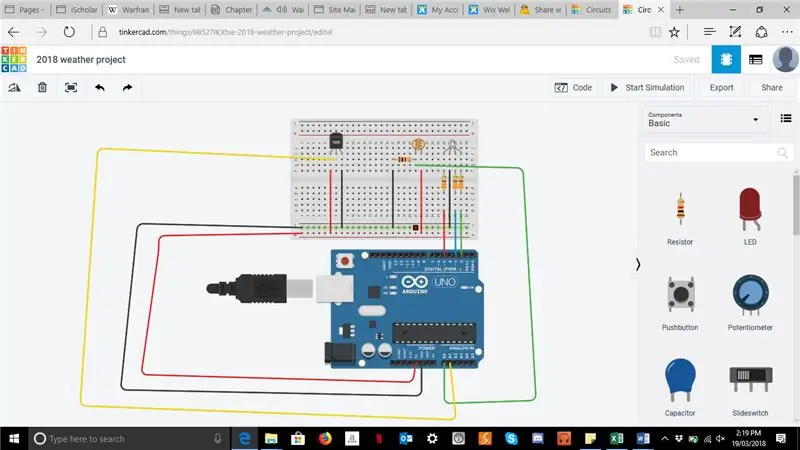The height and width of the screenshot is (450, 800).
Task: Zoom to fit with the fit-view icon
Action: [71, 88]
